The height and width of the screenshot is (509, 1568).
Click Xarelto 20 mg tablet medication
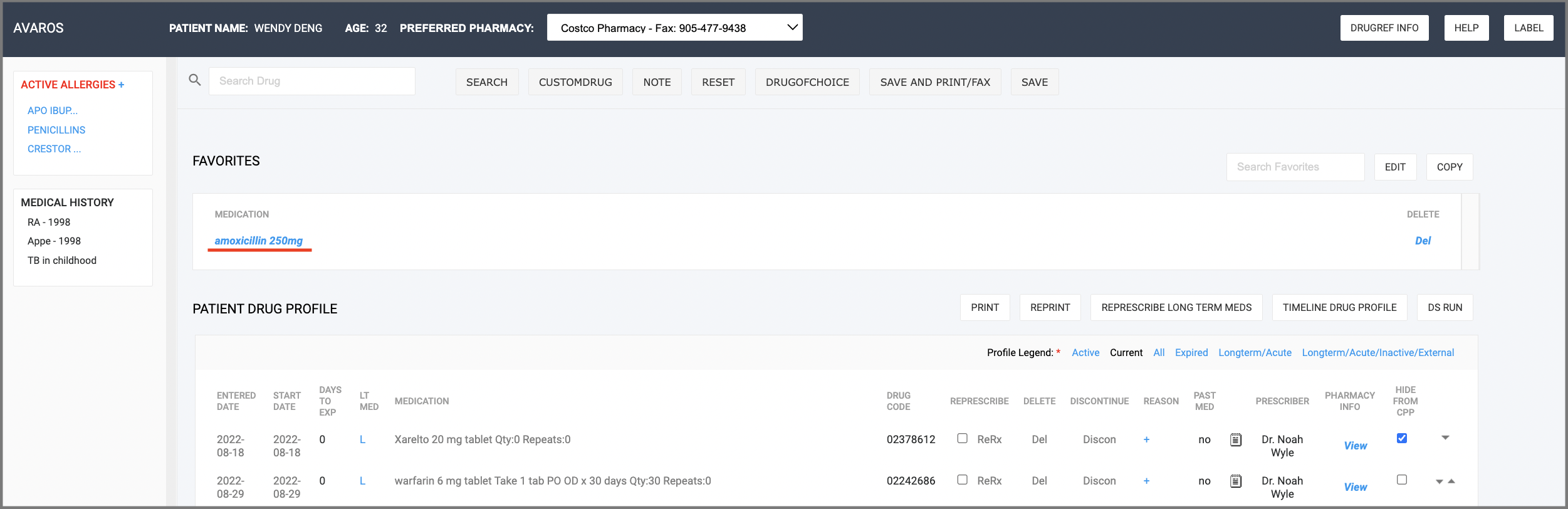coord(483,439)
